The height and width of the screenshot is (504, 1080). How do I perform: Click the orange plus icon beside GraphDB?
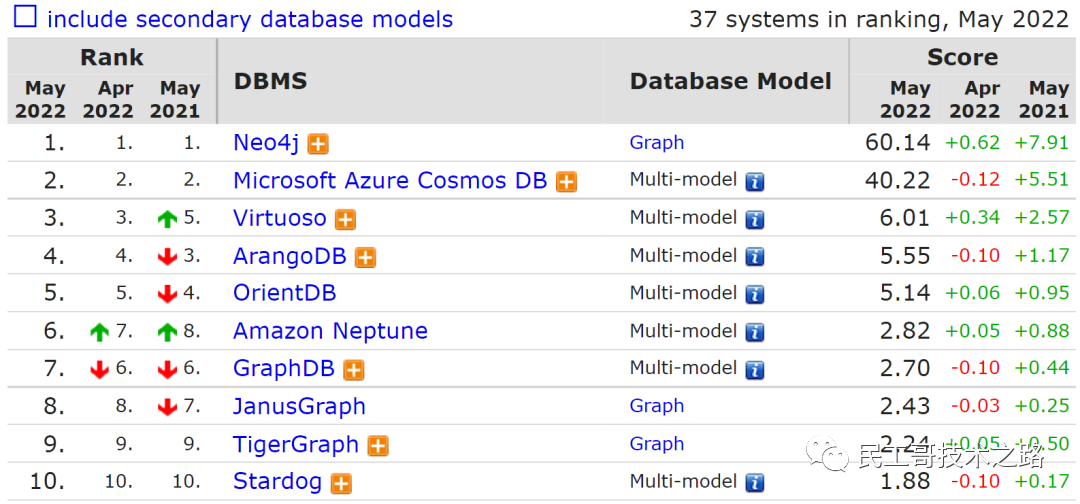[353, 371]
